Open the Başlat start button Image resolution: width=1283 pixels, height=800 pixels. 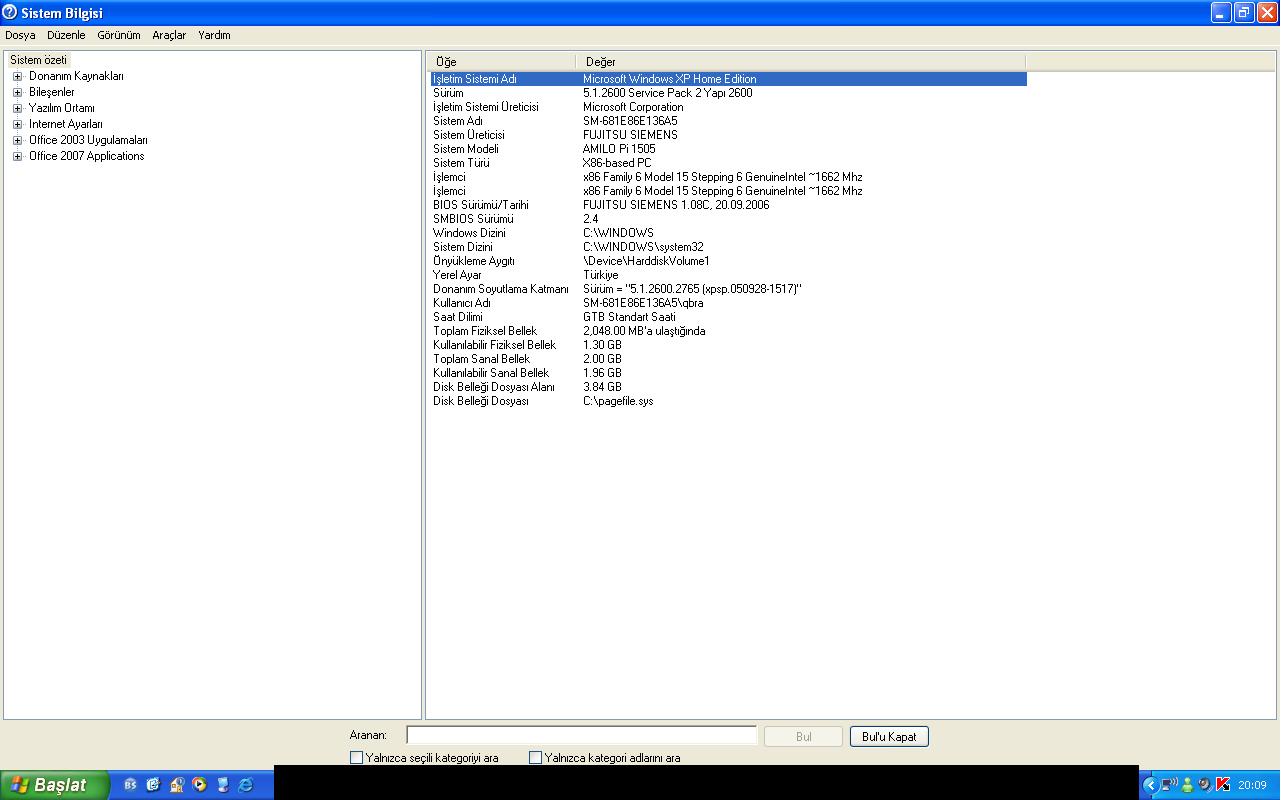tap(54, 785)
